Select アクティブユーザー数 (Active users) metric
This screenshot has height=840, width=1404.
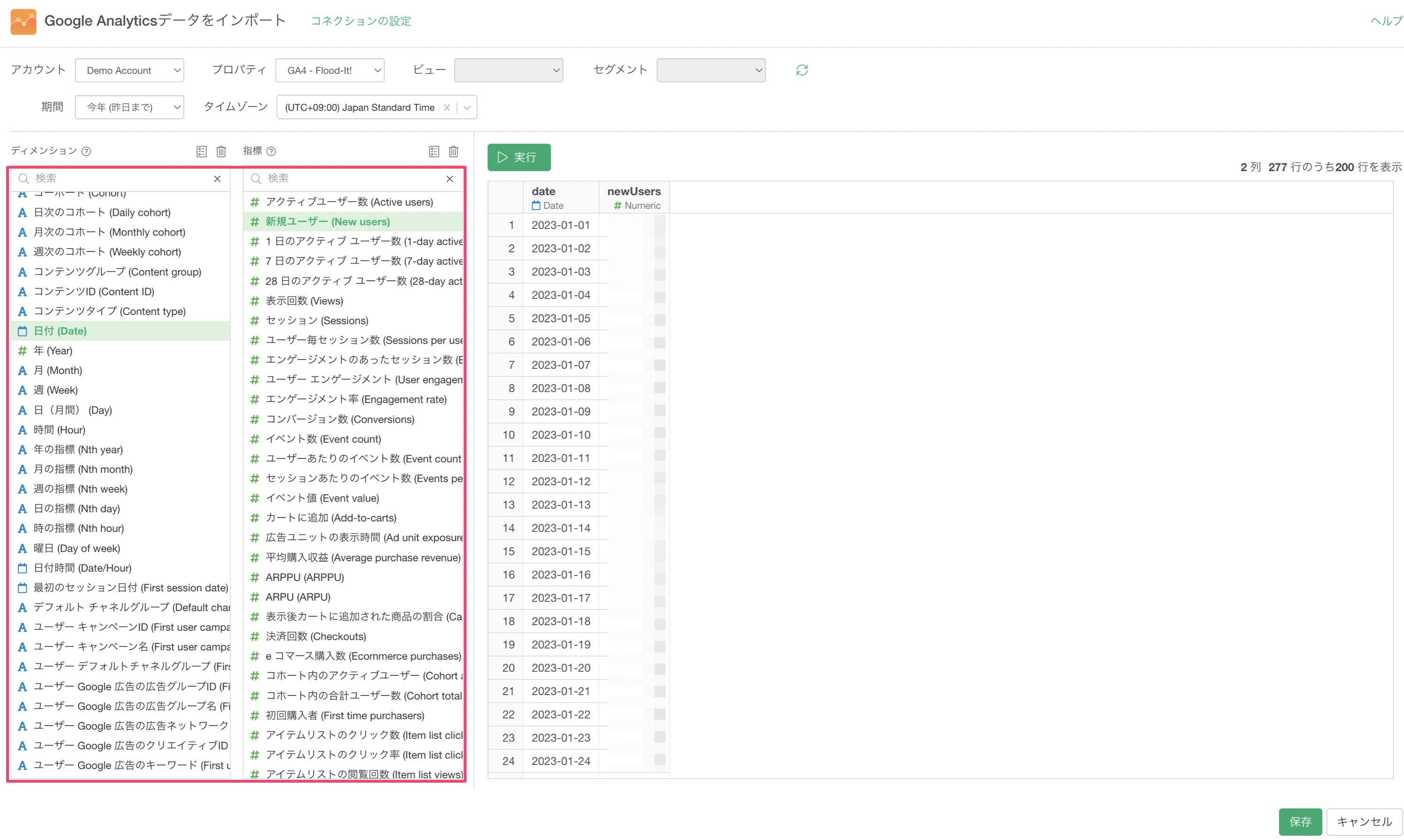354,202
